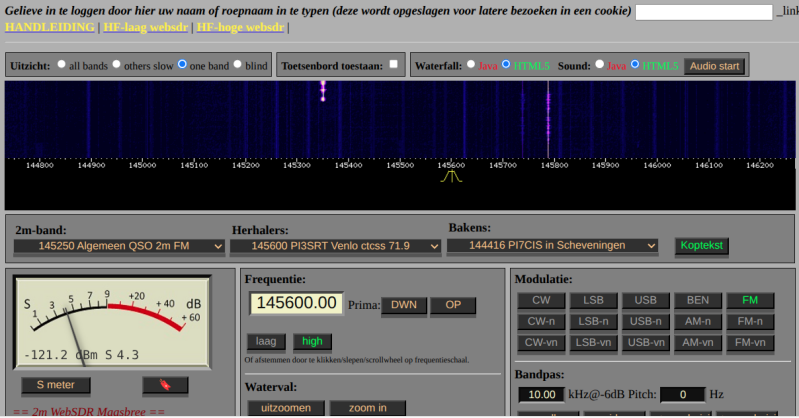Screen dimensions: 799x418
Task: Open the 2m-band frequency dropdown
Action: (119, 246)
